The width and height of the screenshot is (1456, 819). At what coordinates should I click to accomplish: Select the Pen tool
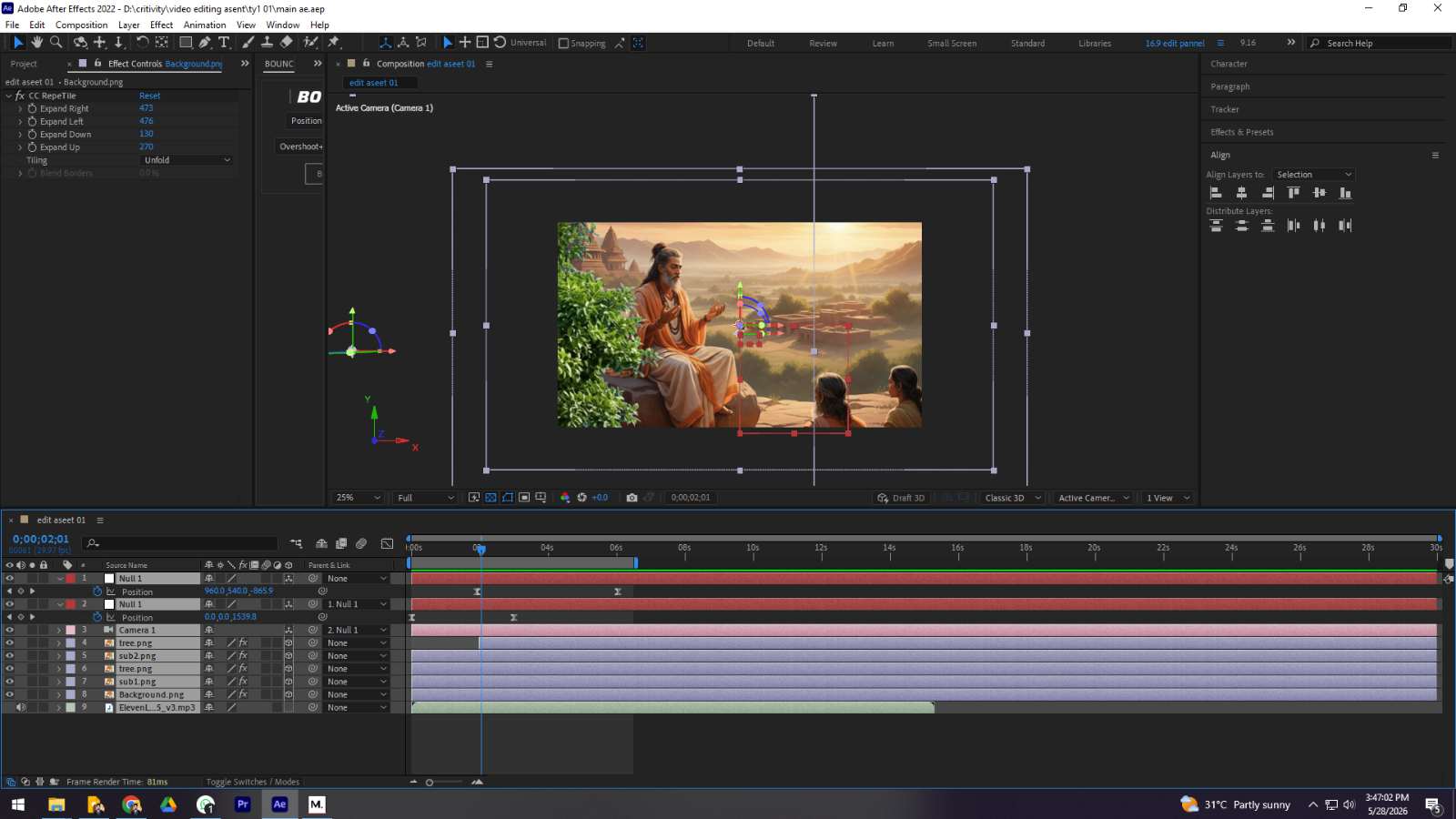tap(206, 42)
